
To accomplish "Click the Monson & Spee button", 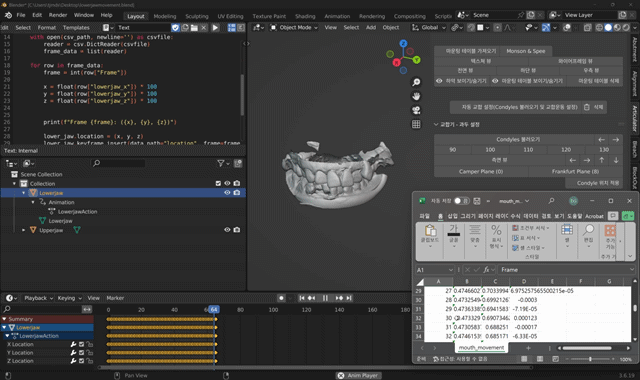I will (x=526, y=51).
